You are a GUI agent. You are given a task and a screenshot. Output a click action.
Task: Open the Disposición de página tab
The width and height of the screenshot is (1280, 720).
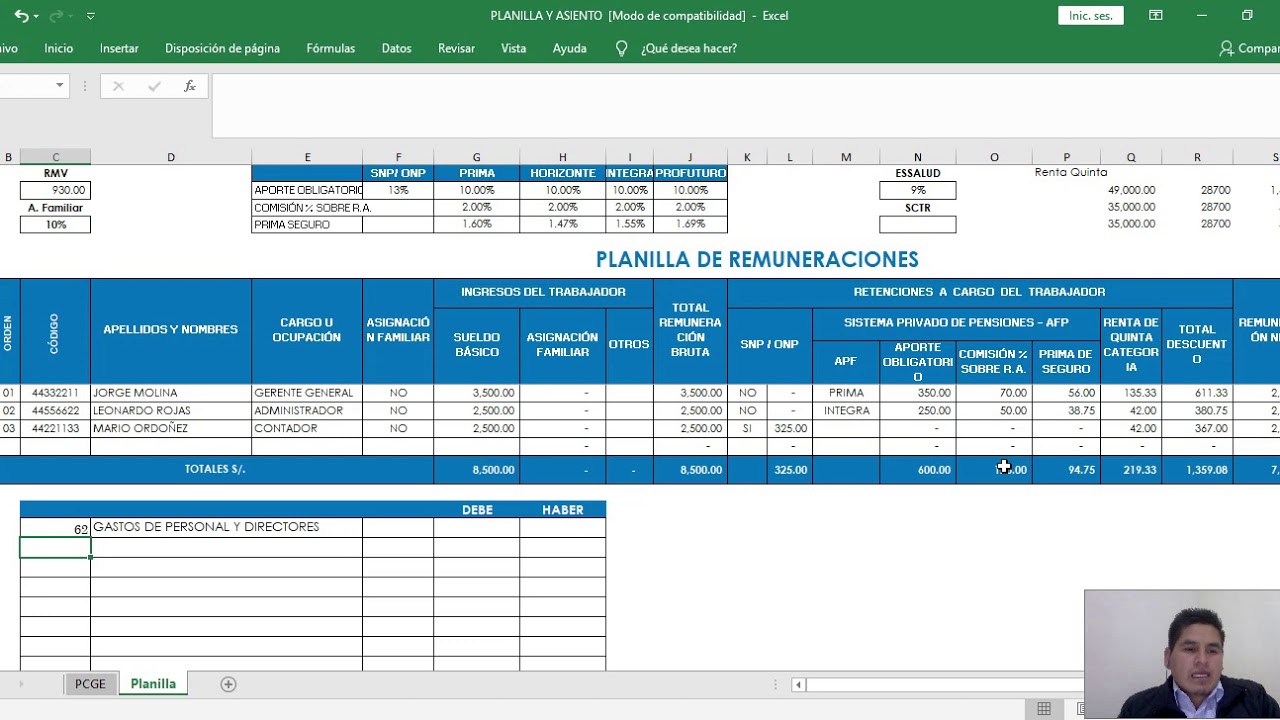[222, 48]
